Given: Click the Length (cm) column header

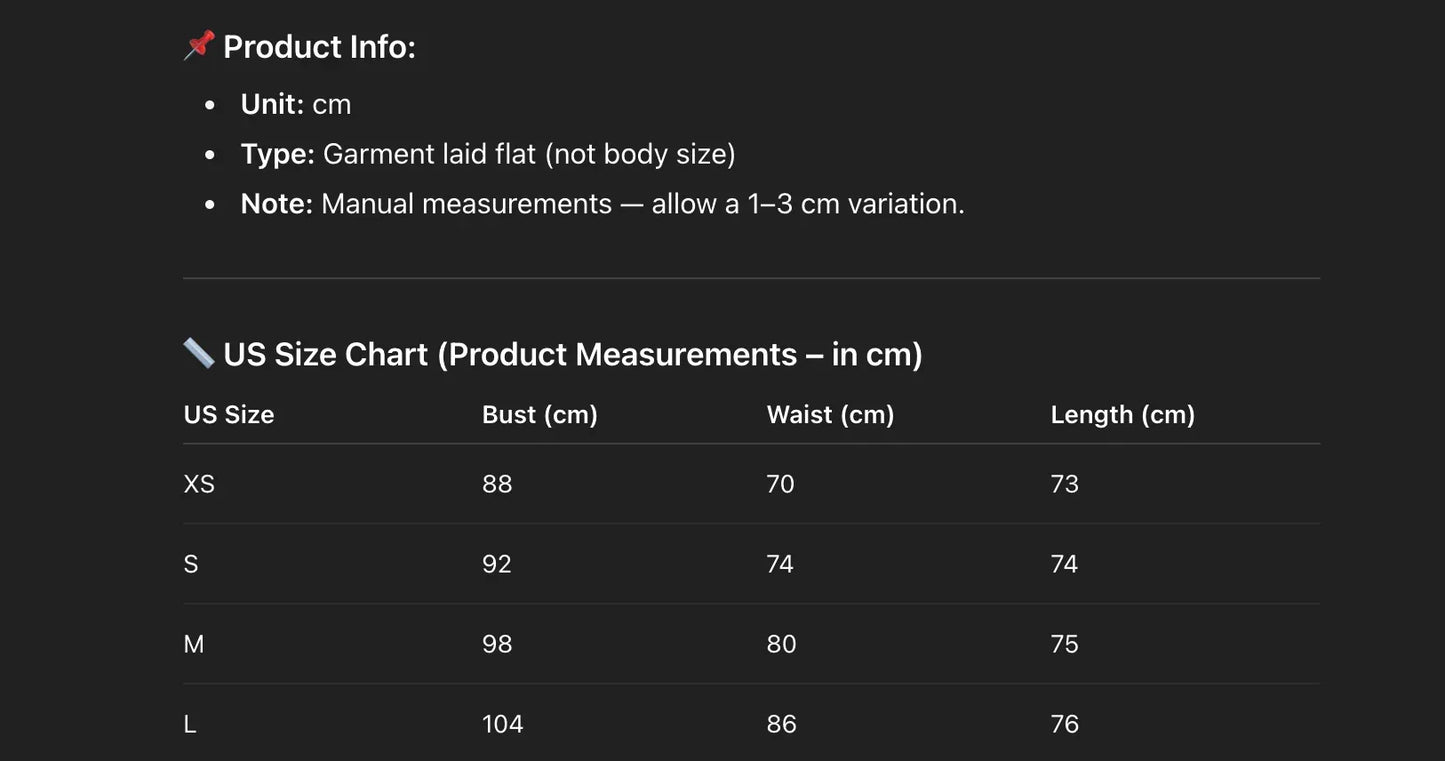Looking at the screenshot, I should tap(1122, 415).
